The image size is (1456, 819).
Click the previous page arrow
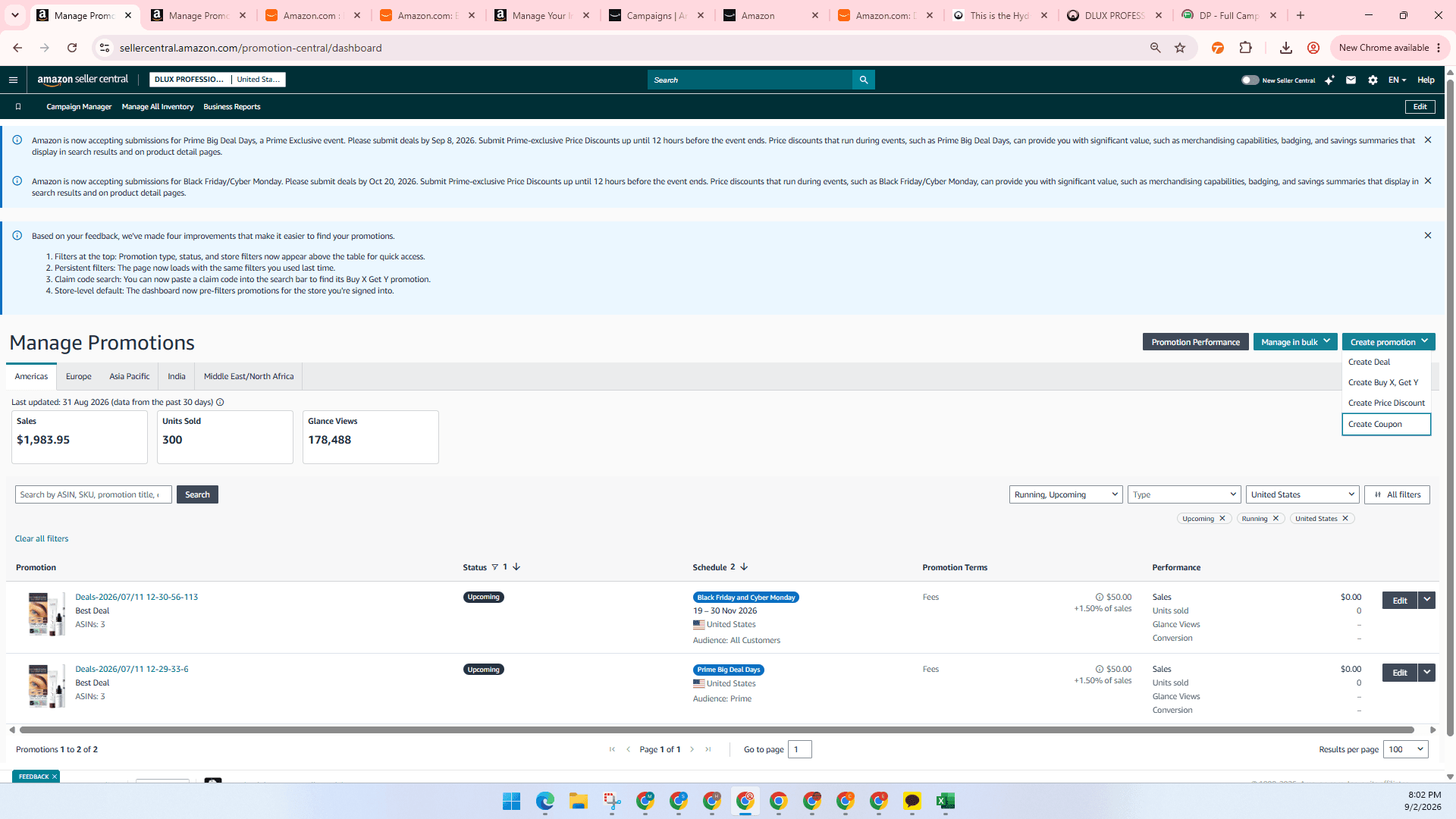(628, 750)
